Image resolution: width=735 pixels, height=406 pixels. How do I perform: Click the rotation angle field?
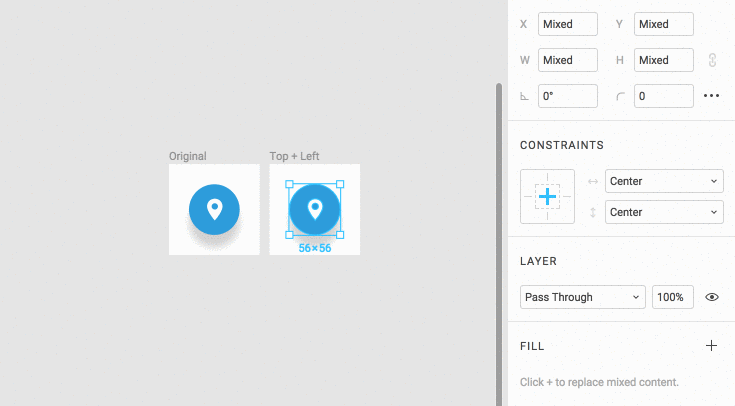coord(568,96)
